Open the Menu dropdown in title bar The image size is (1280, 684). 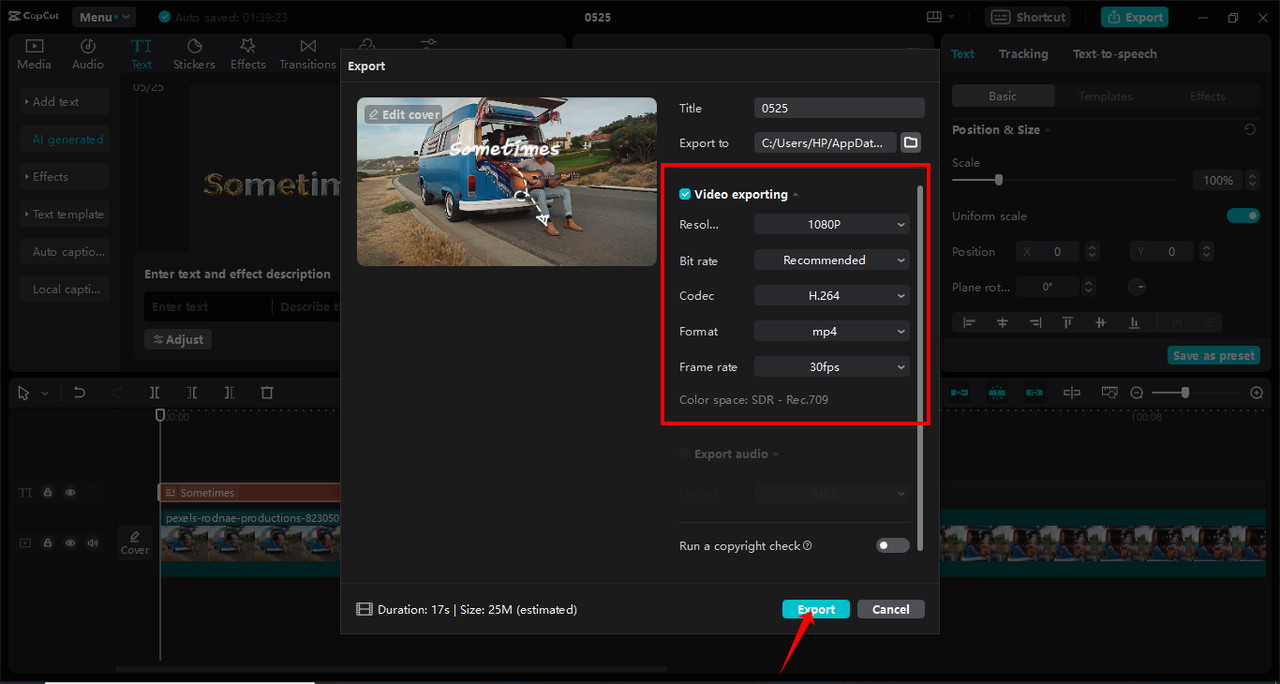click(103, 17)
